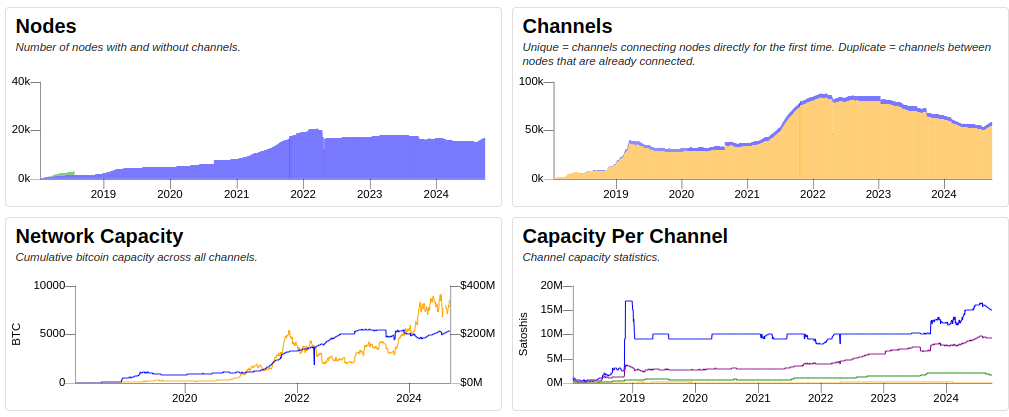Click the 2022 tick on Nodes chart axis

point(303,194)
